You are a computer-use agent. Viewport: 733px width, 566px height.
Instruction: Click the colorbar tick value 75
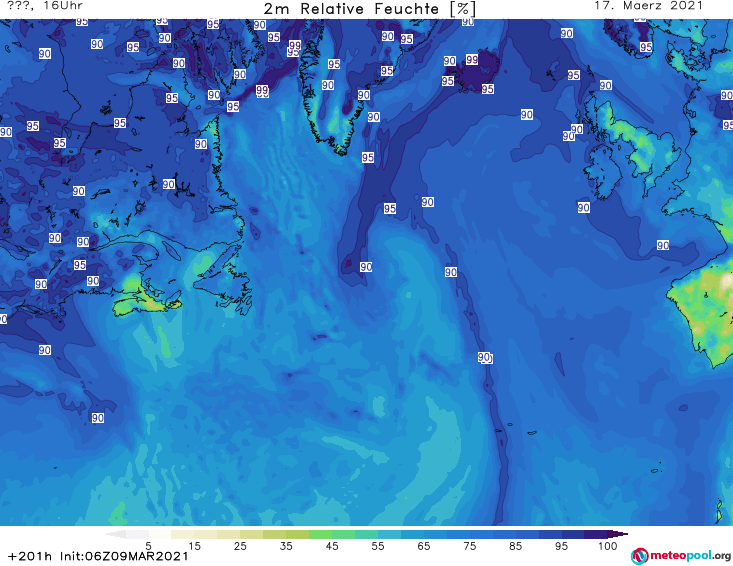click(469, 546)
